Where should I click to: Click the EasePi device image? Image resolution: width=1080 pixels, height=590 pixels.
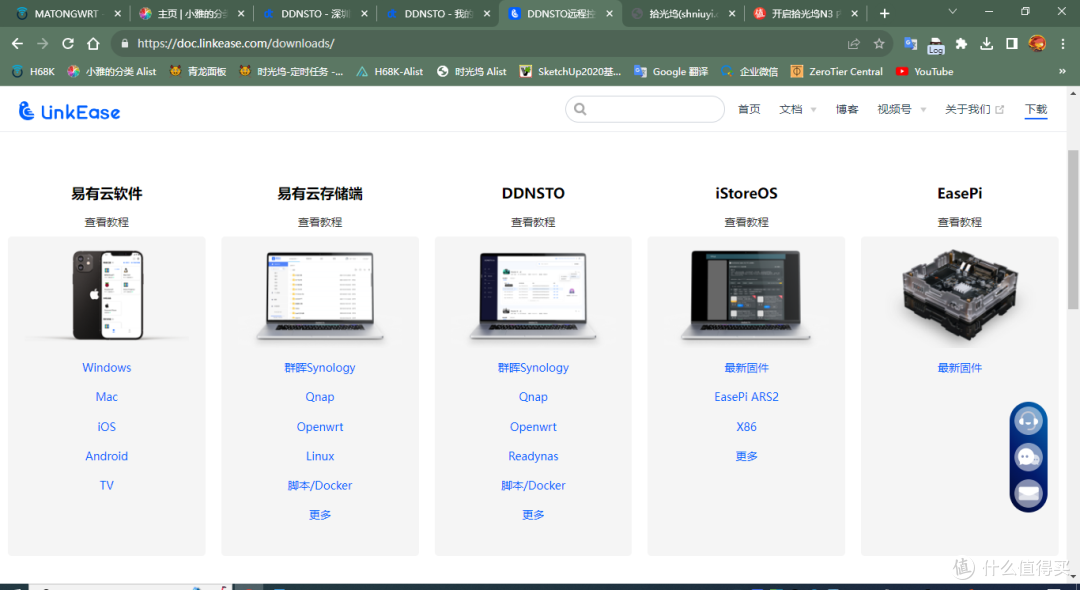pyautogui.click(x=959, y=293)
